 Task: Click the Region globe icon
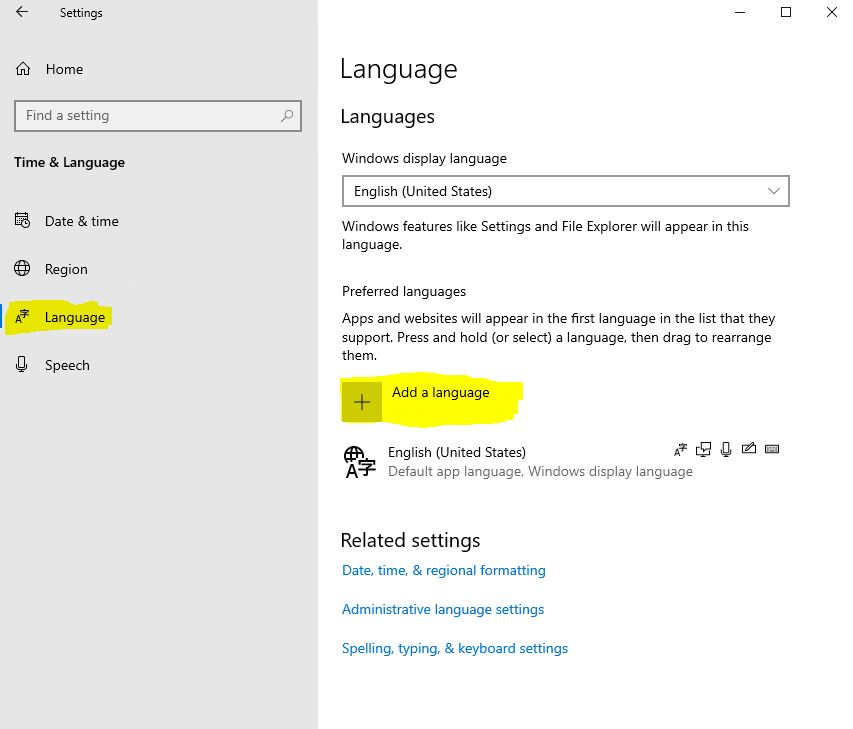[22, 268]
